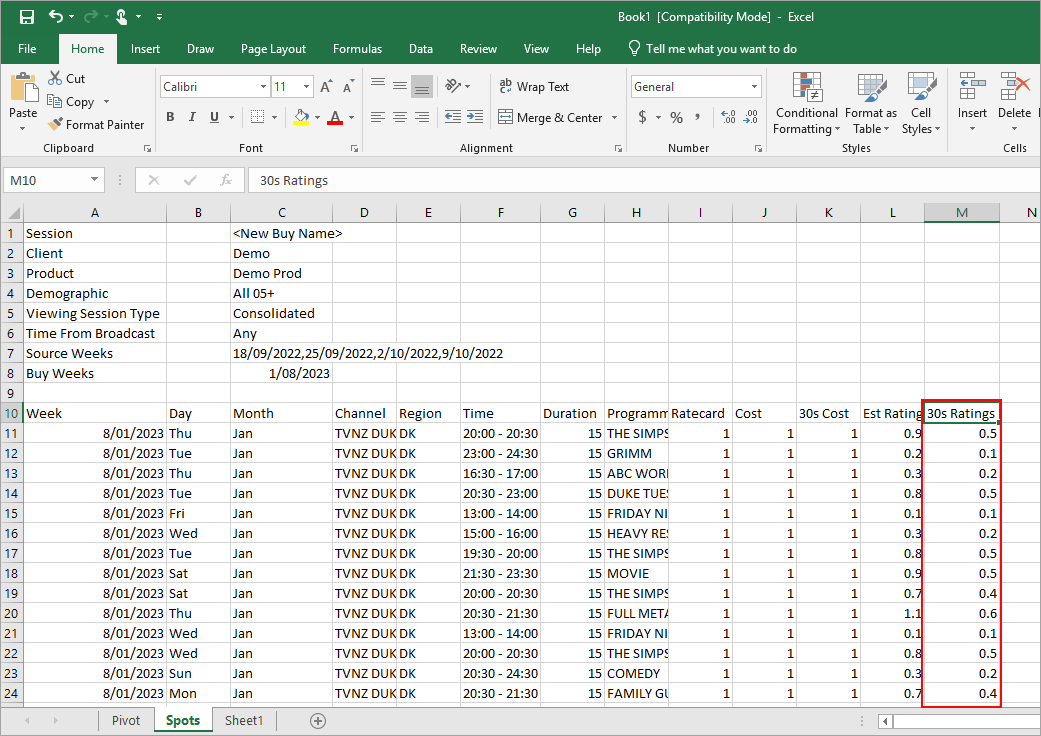Toggle Italic formatting
1041x736 pixels.
(192, 117)
